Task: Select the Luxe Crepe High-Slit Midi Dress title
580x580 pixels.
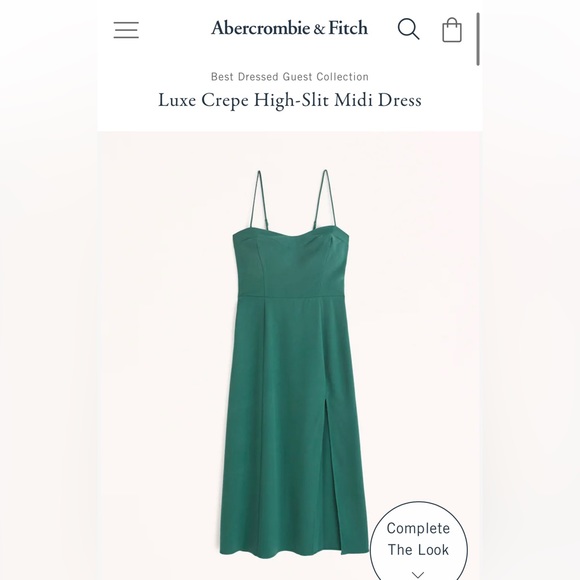Action: pos(290,100)
